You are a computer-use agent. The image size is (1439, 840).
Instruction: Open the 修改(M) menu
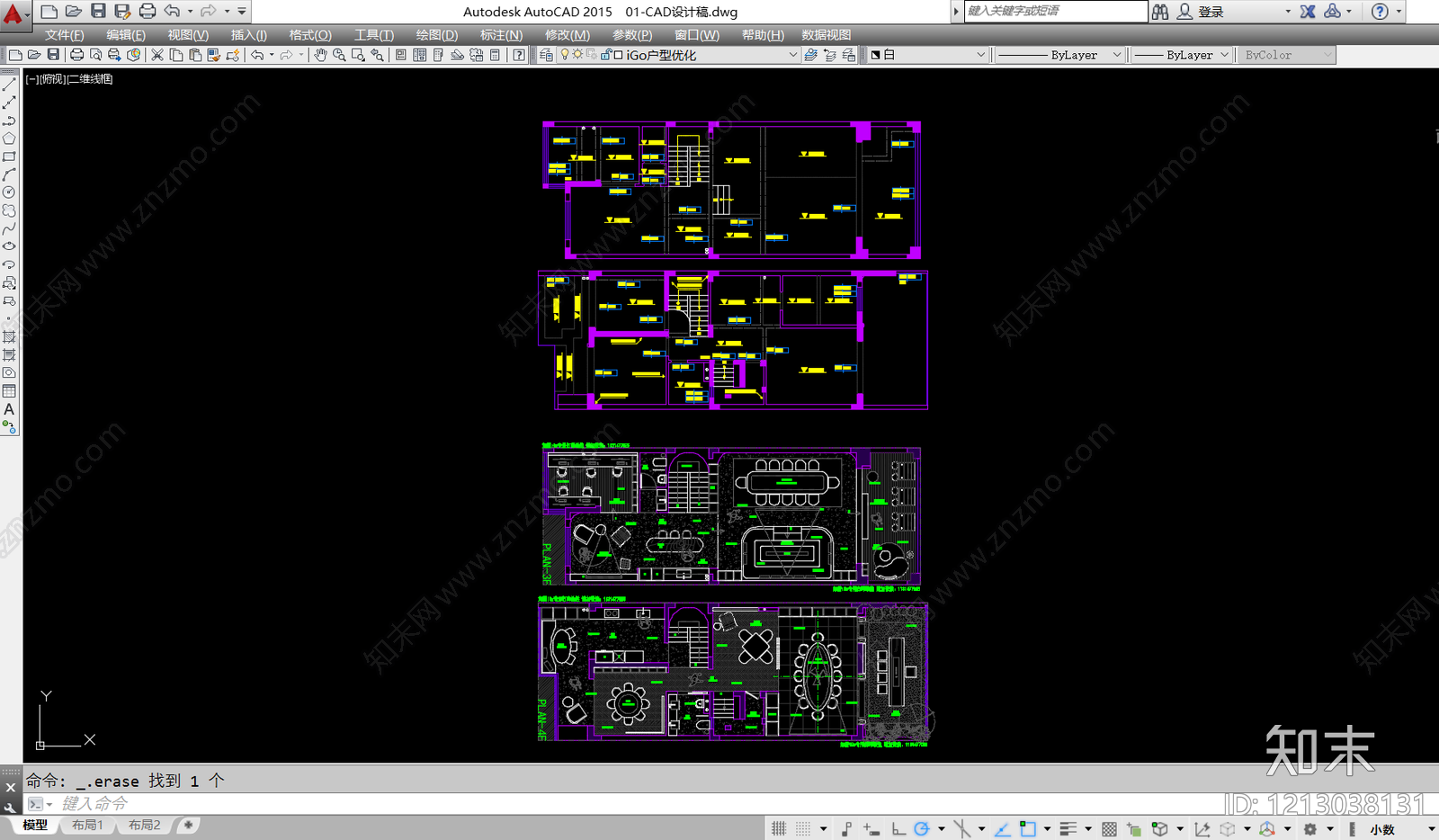[568, 35]
